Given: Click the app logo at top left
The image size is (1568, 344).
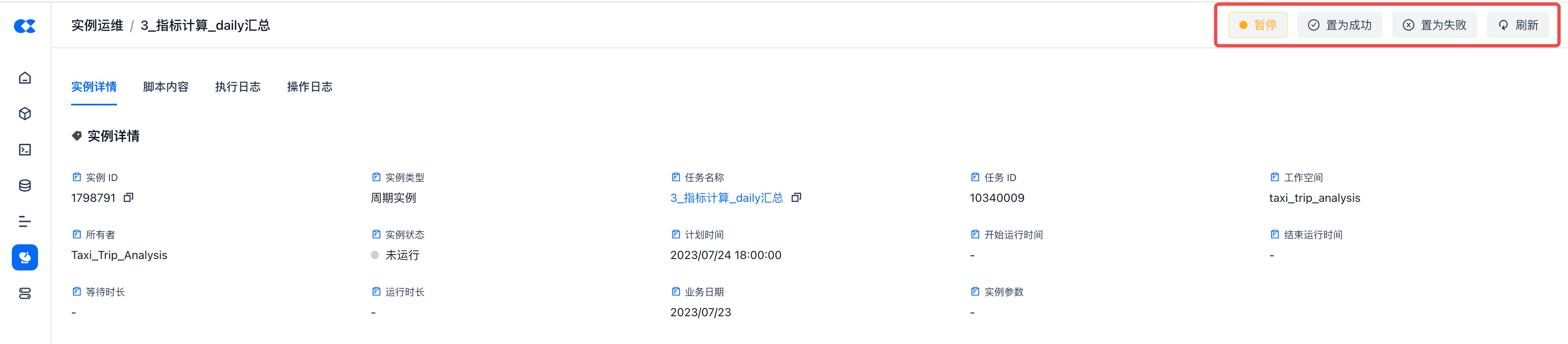Looking at the screenshot, I should tap(25, 26).
